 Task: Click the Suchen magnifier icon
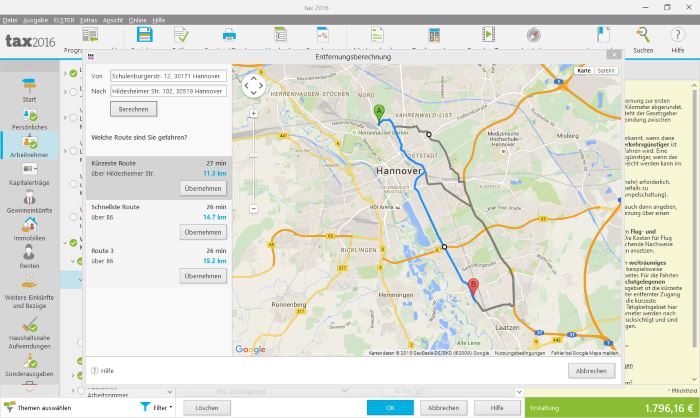[643, 36]
